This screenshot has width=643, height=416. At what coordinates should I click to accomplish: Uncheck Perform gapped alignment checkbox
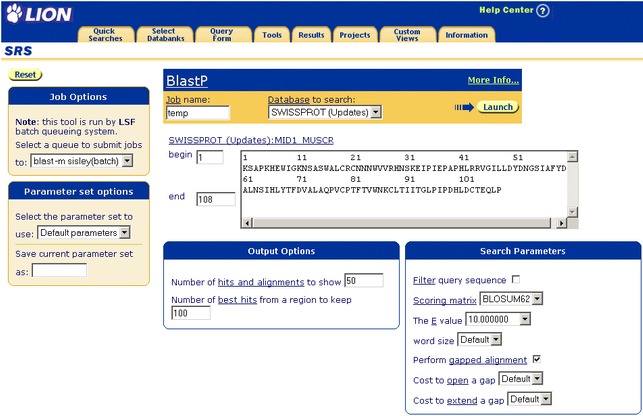pyautogui.click(x=536, y=359)
